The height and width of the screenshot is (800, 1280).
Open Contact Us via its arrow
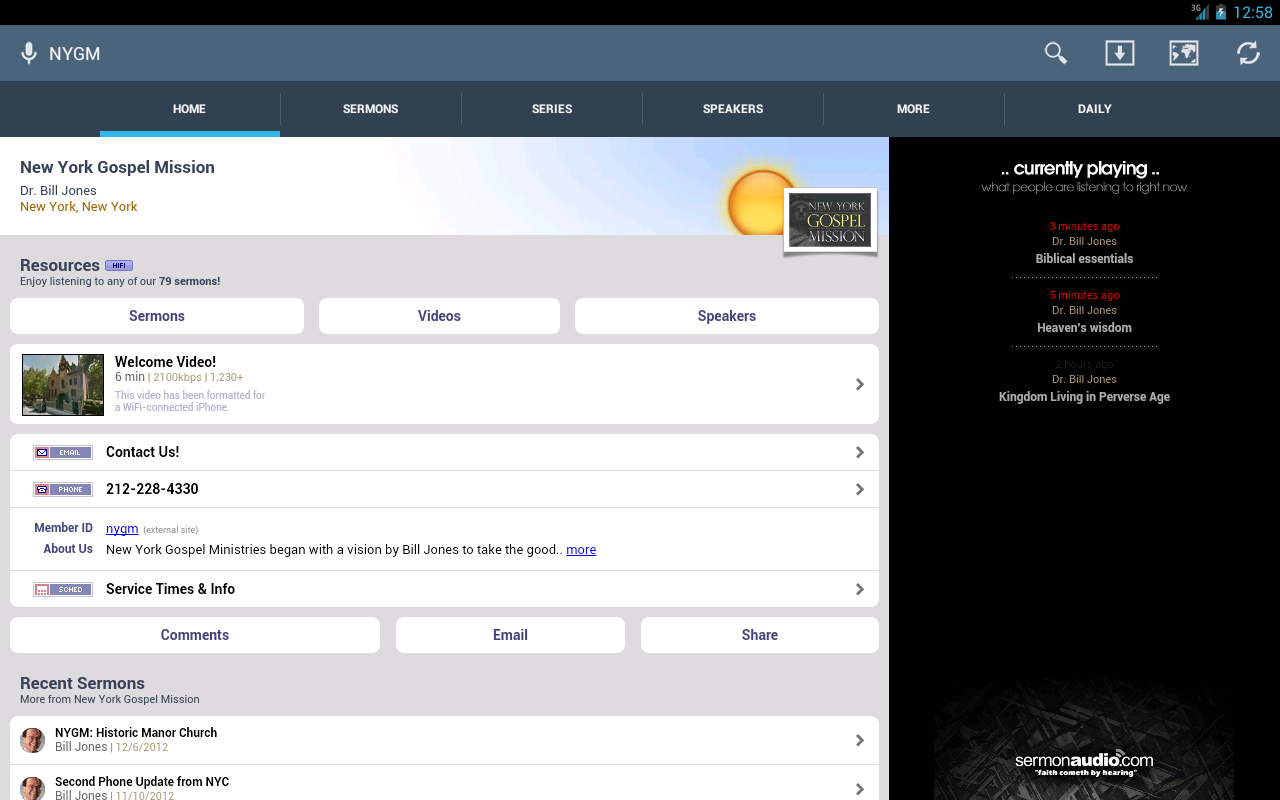coord(860,452)
